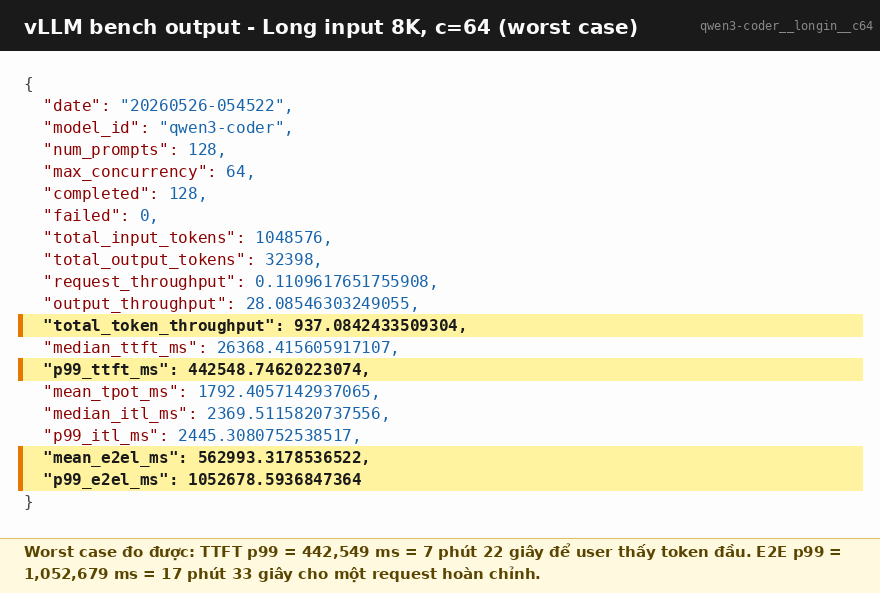Click the 'Worst case đo được' summary note

pos(432,563)
